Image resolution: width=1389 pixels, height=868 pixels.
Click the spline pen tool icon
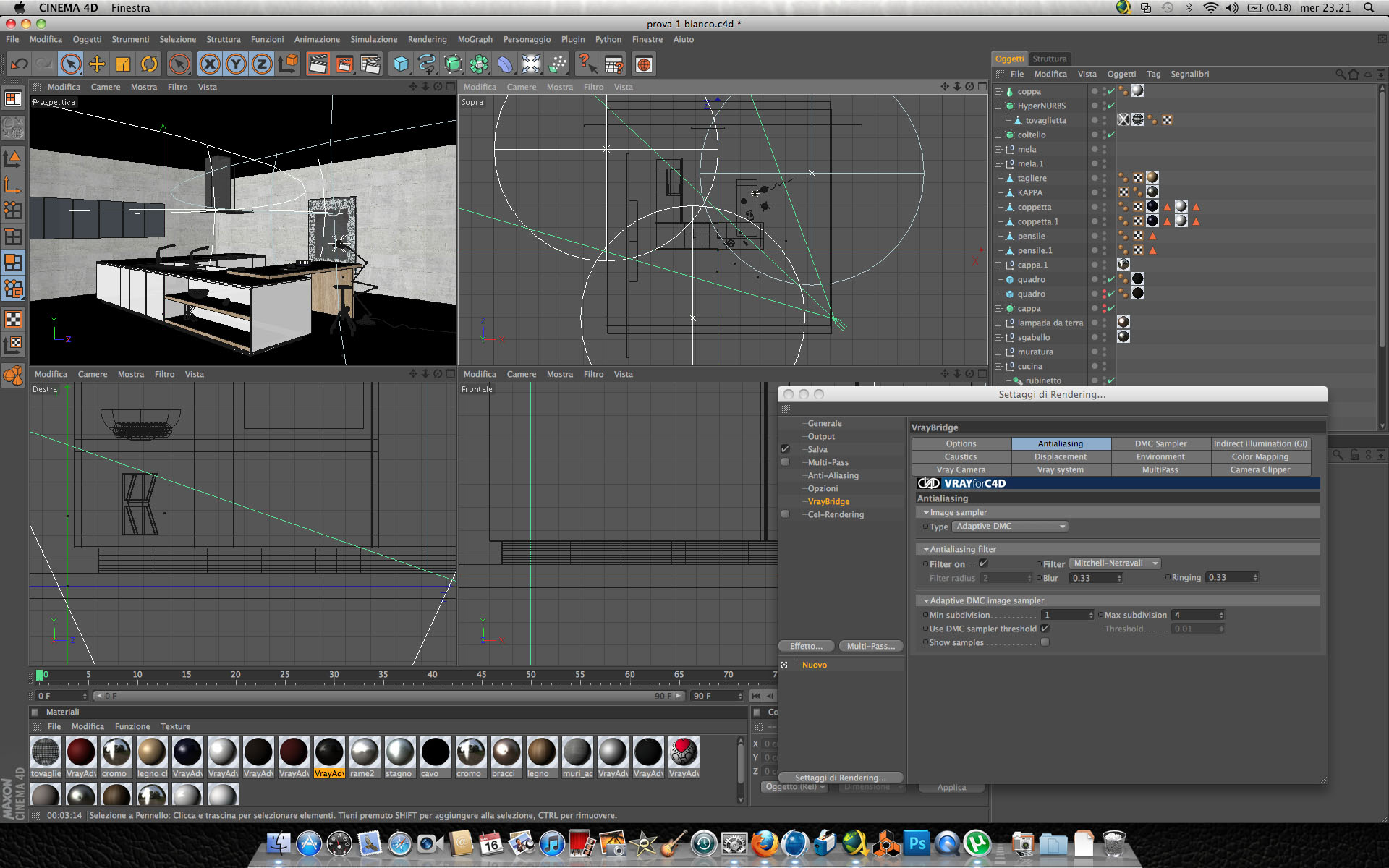click(427, 64)
